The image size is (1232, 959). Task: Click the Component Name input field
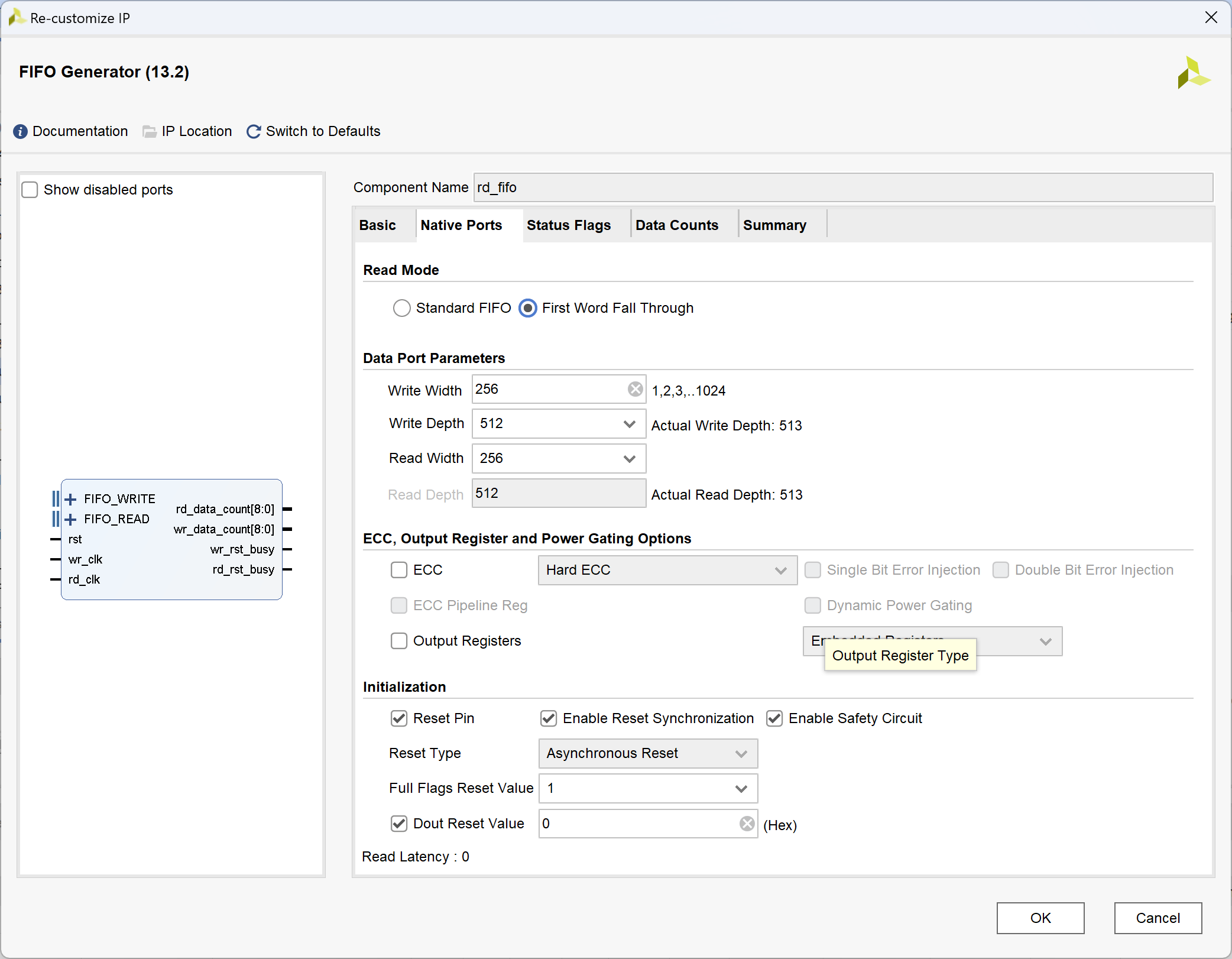tap(842, 187)
